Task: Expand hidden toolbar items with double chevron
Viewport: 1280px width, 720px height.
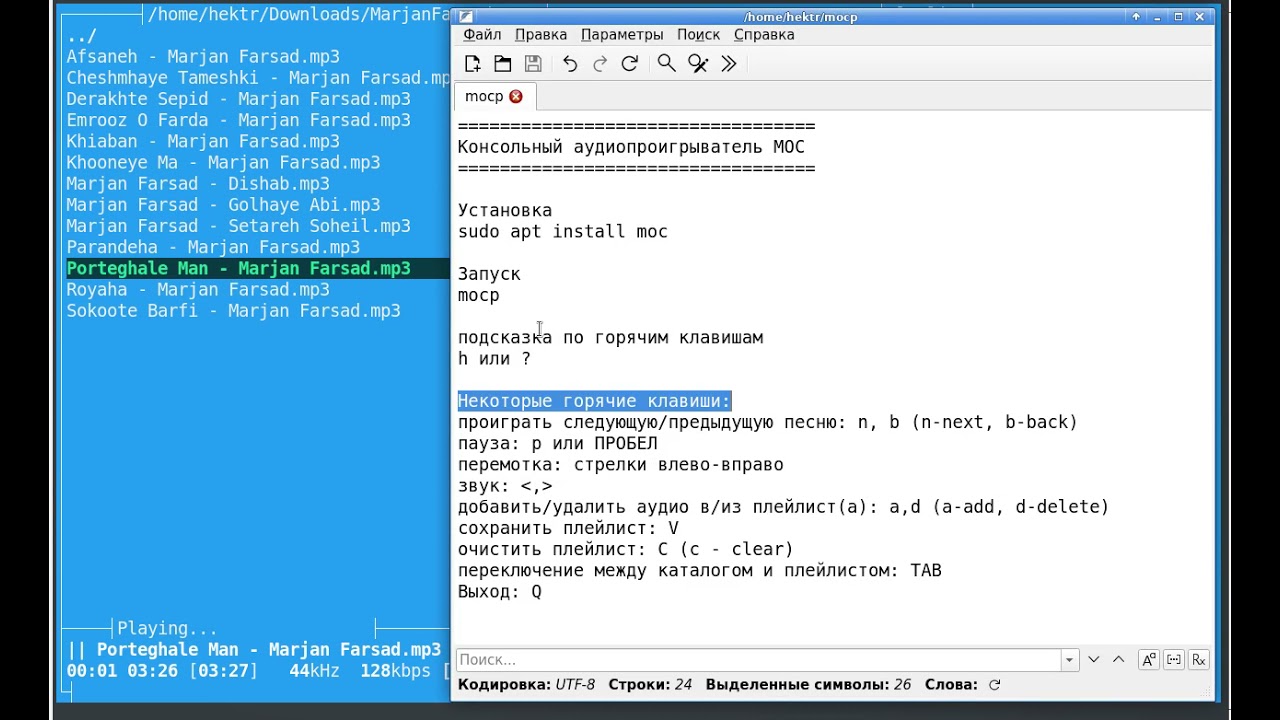Action: [x=728, y=64]
